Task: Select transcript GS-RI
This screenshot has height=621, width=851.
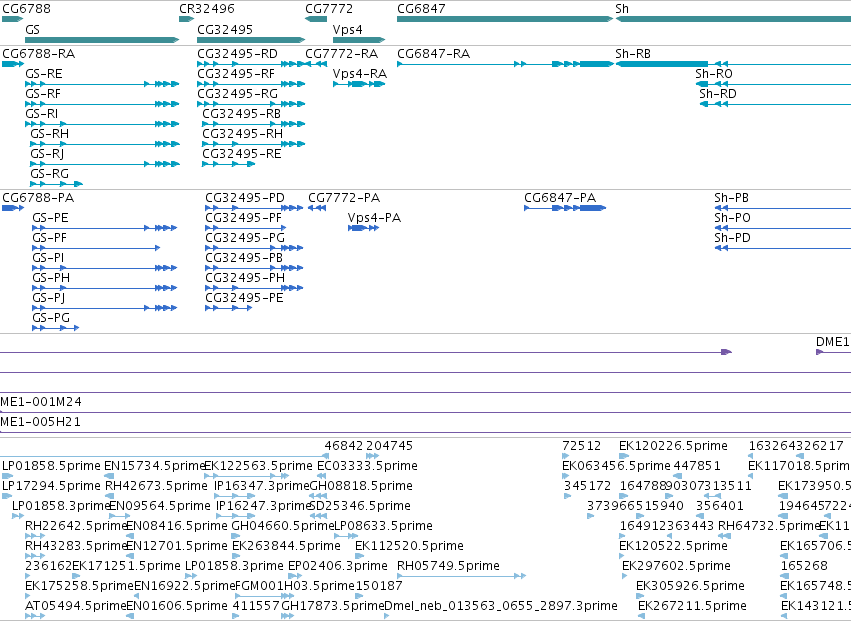Action: pos(41,114)
